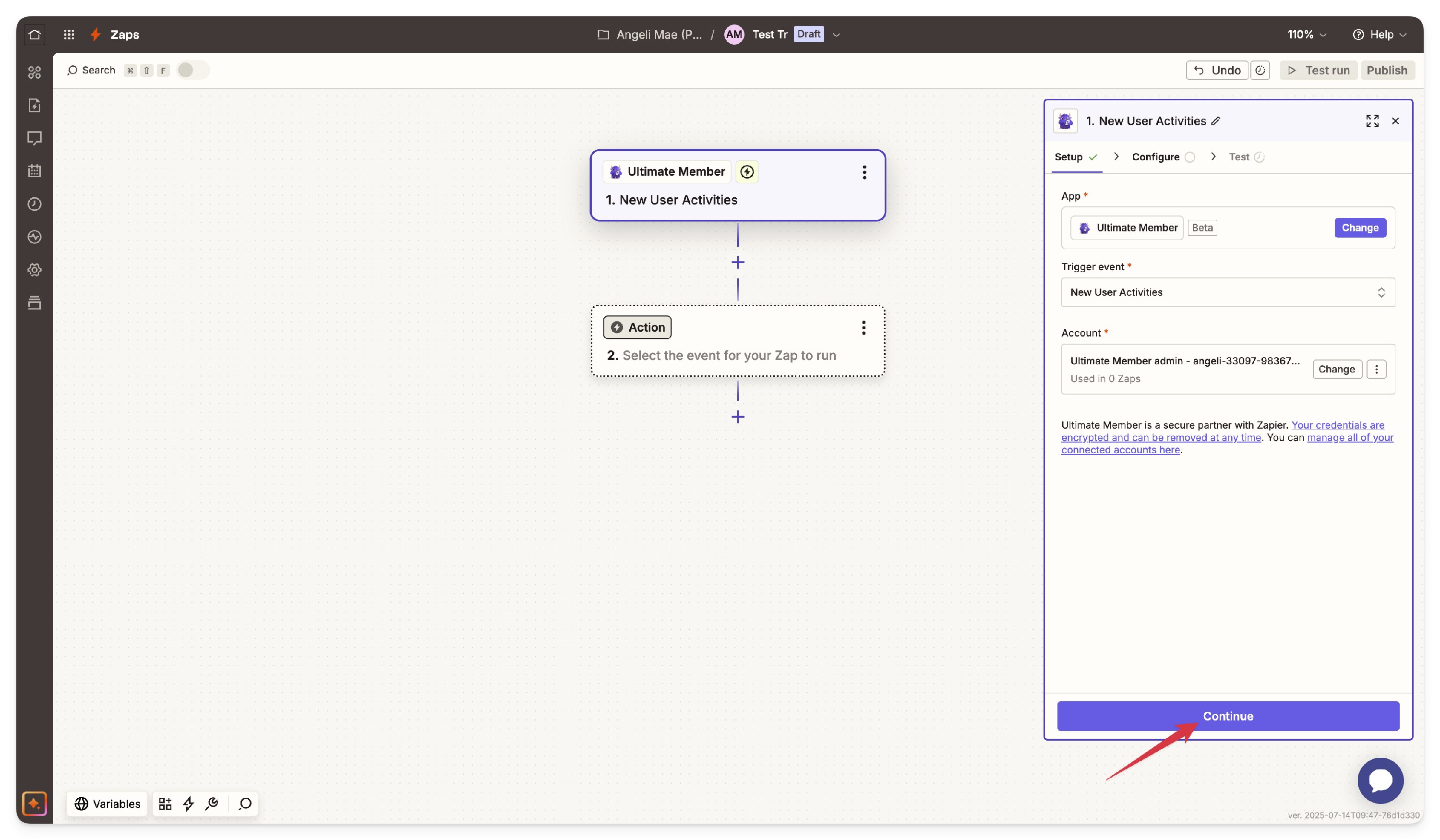This screenshot has height=840, width=1440.
Task: Click the Test Tr zap title
Action: point(769,34)
